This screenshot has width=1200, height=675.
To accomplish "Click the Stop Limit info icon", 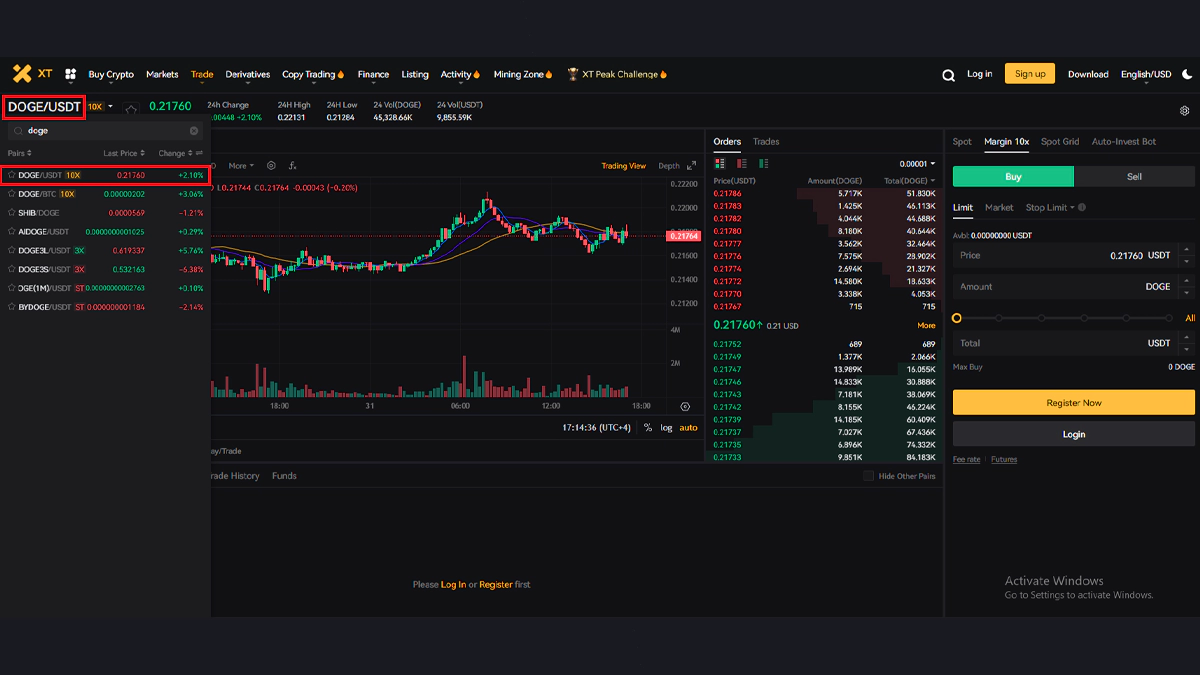I will (1082, 208).
